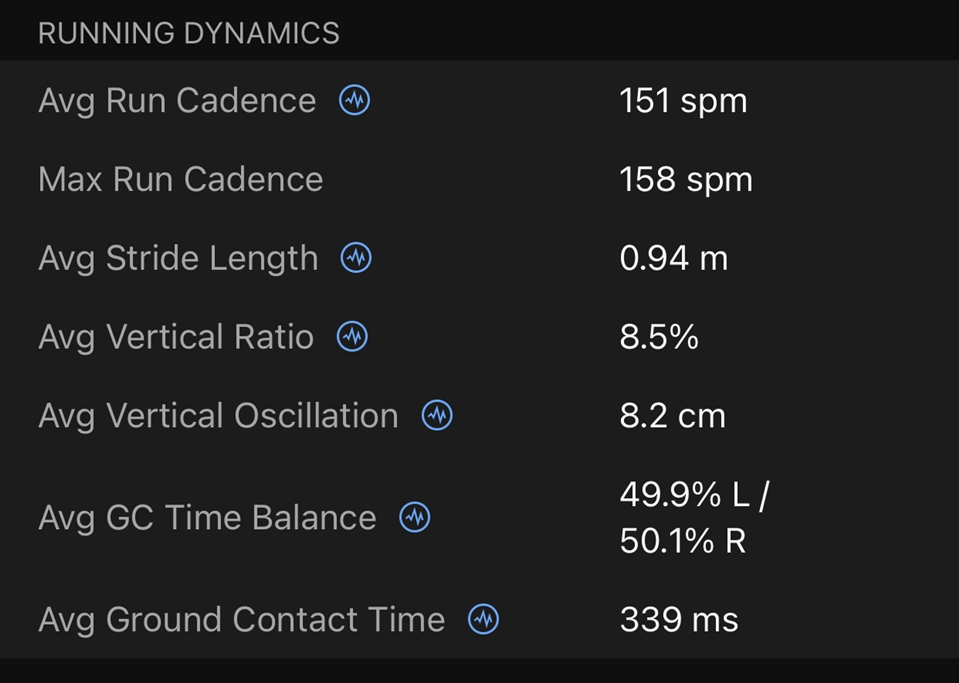Screen dimensions: 959x683
Task: Select the Avg Vertical Oscillation label
Action: 218,416
